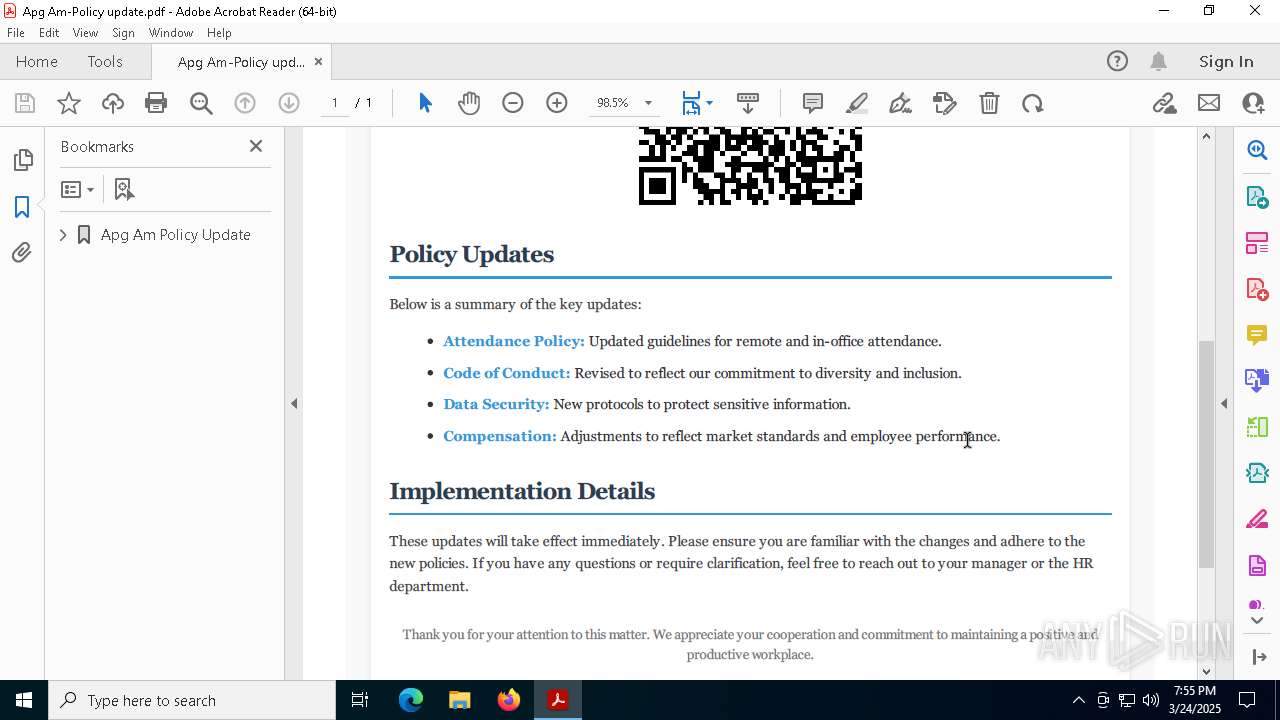Screen dimensions: 1280x720
Task: Open File Explorer from taskbar
Action: 460,700
